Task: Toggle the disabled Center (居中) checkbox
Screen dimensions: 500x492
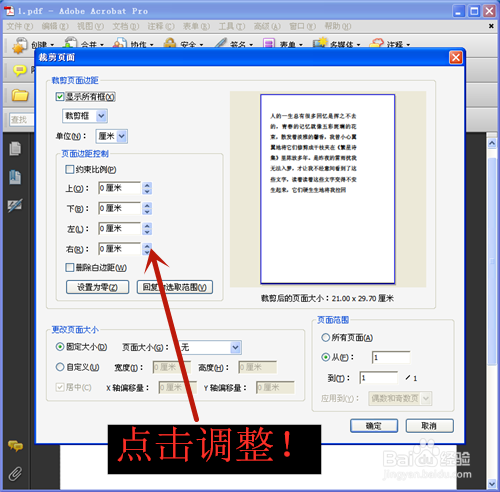Action: click(x=60, y=387)
